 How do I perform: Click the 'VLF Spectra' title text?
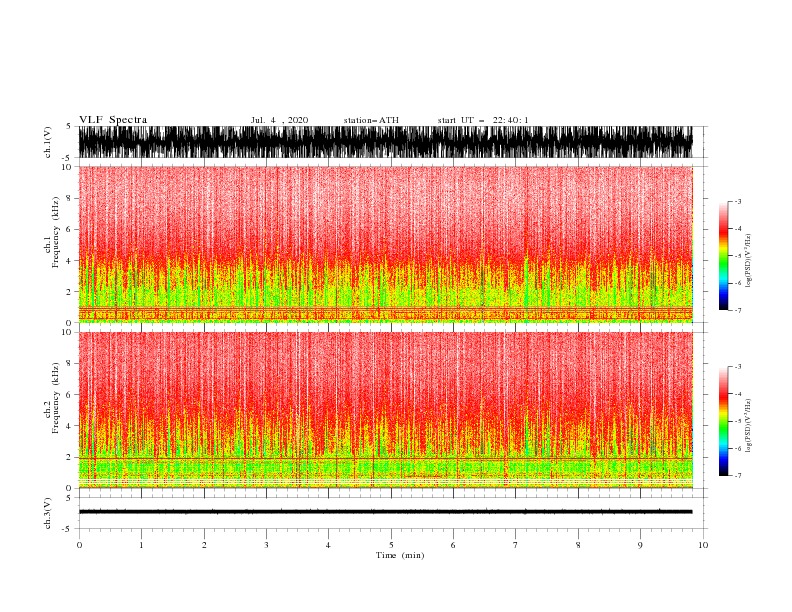click(x=113, y=120)
